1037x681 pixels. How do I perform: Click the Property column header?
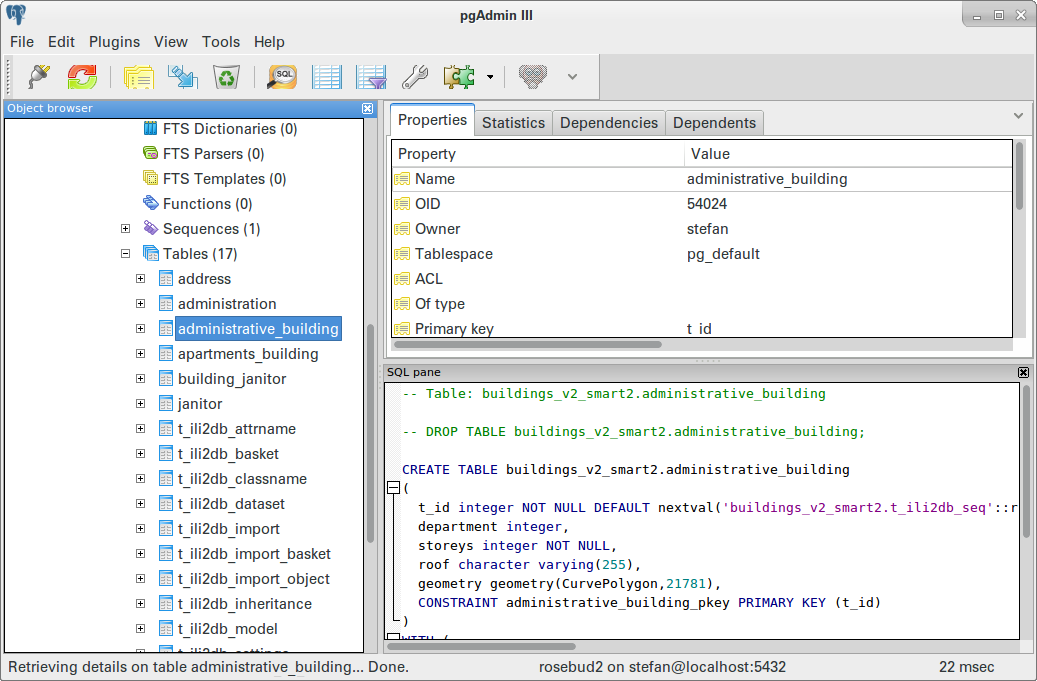pyautogui.click(x=538, y=154)
